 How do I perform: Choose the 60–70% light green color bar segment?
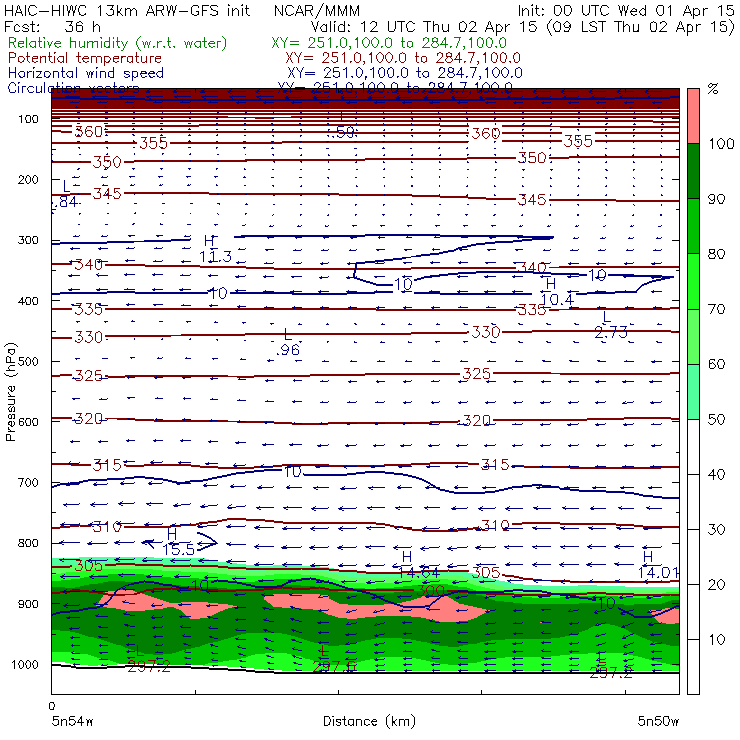point(693,336)
